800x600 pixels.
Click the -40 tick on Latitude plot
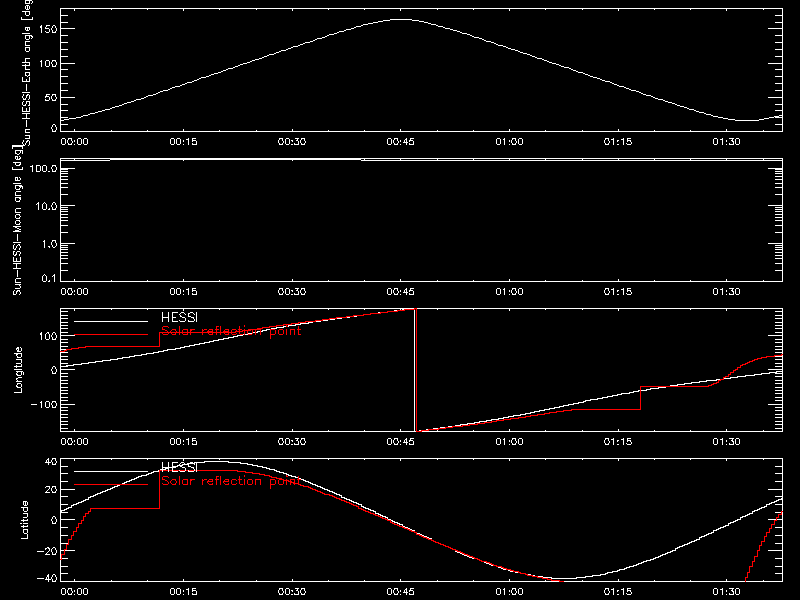(47, 578)
